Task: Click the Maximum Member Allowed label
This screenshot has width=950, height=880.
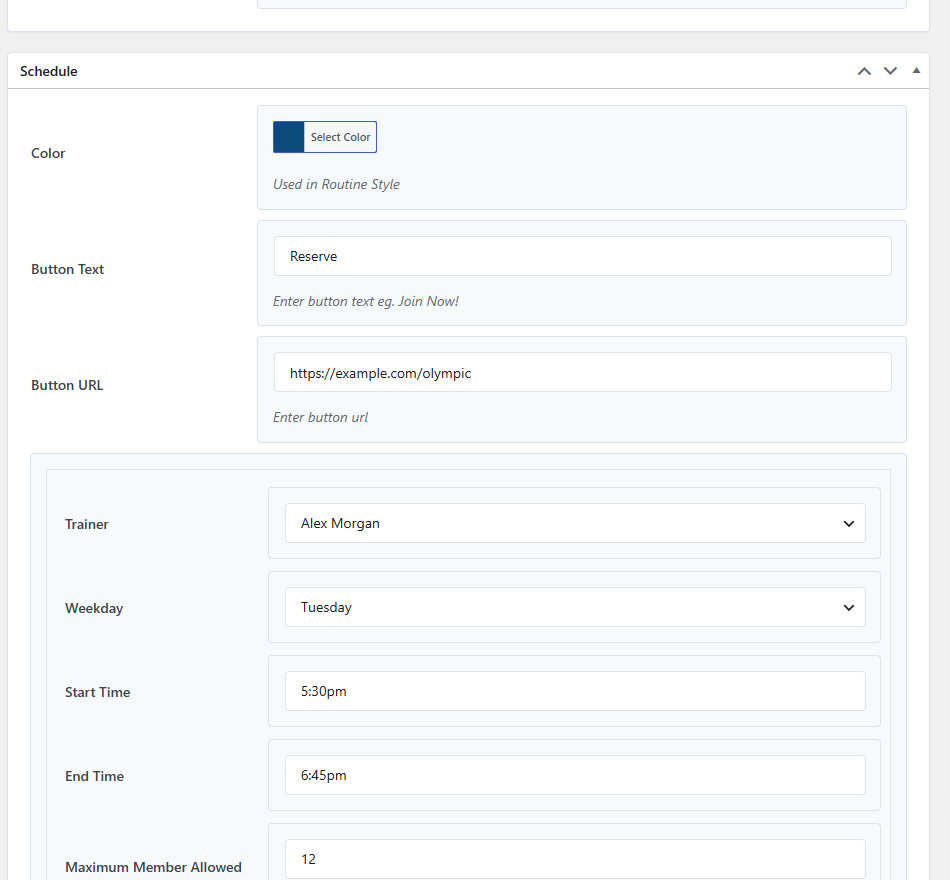Action: click(x=153, y=867)
